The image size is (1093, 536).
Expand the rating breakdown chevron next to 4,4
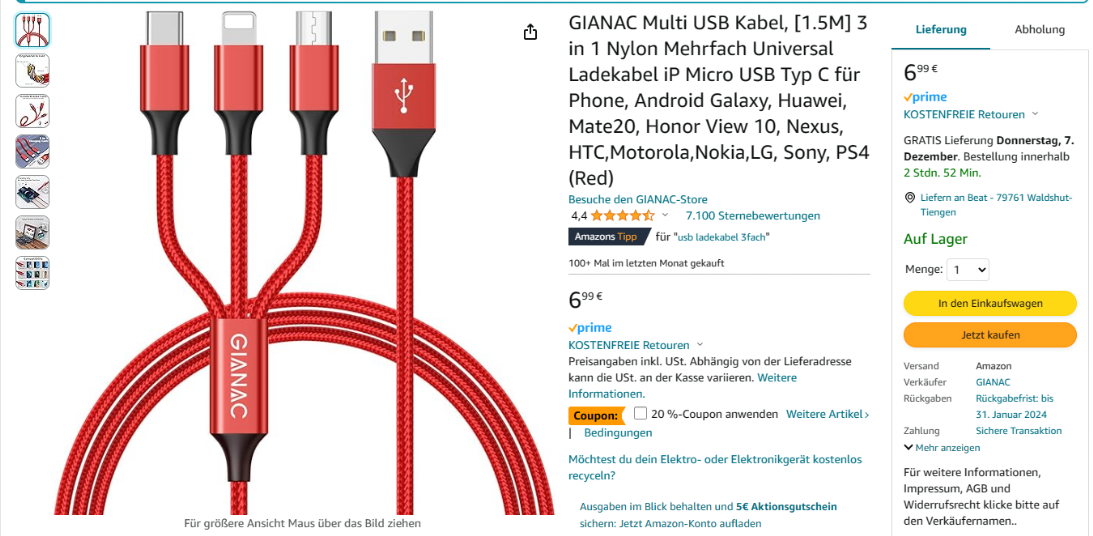tap(665, 215)
